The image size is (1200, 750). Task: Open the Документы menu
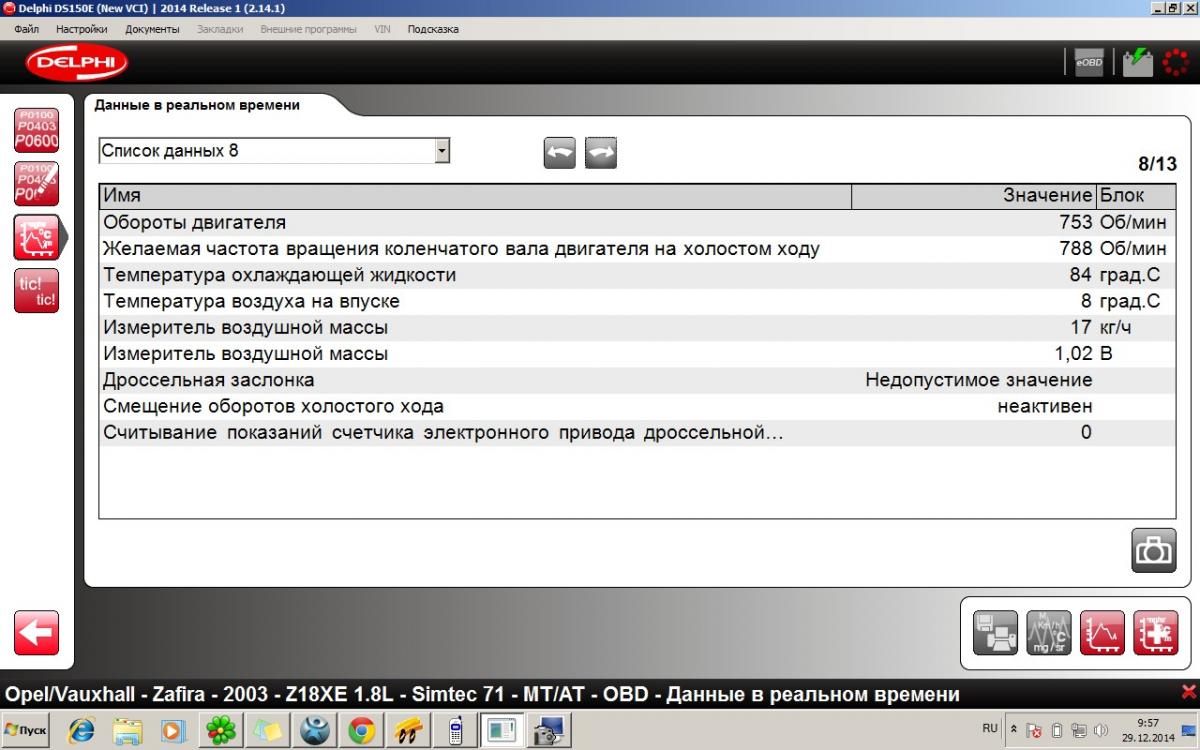[152, 29]
